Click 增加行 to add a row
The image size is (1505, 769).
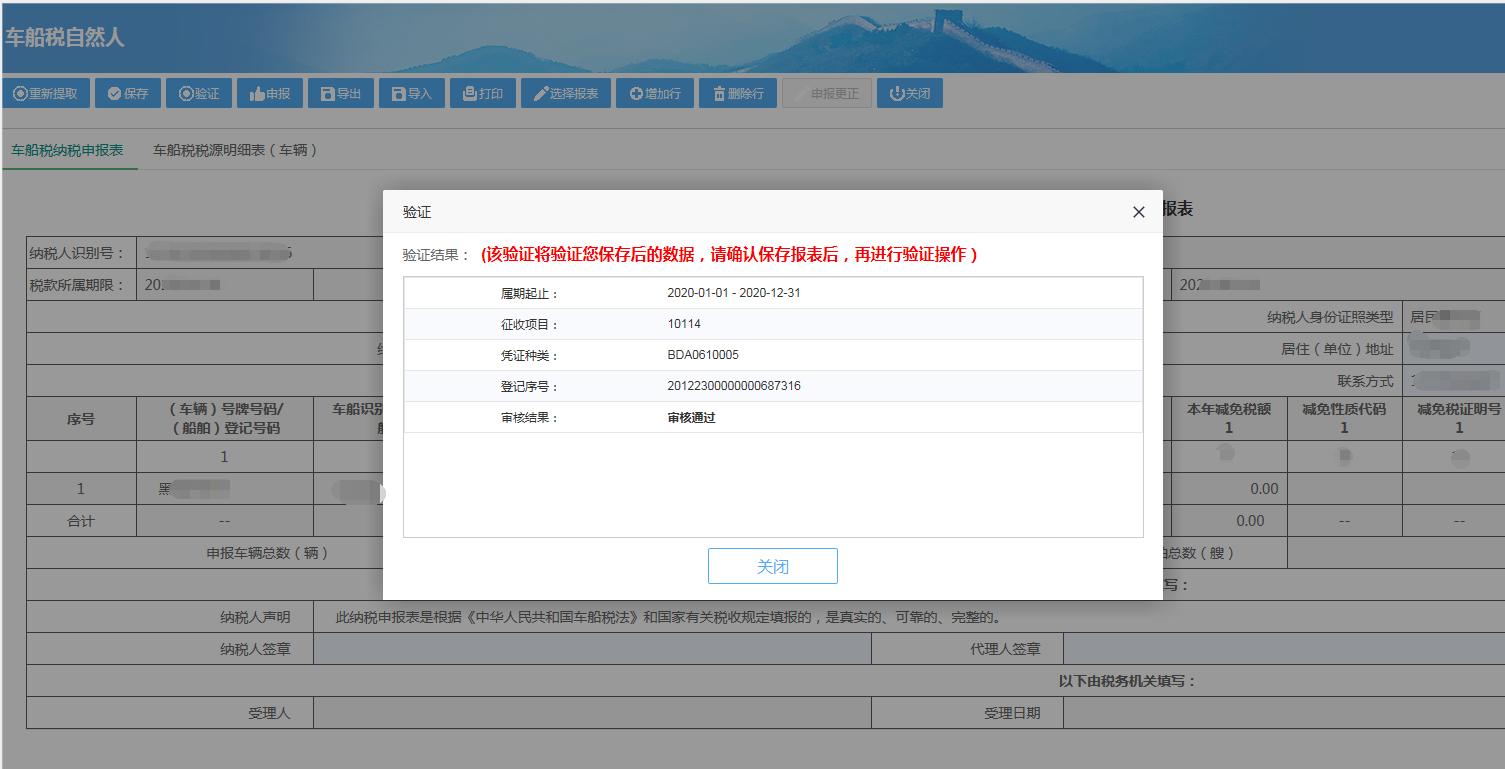pos(655,93)
